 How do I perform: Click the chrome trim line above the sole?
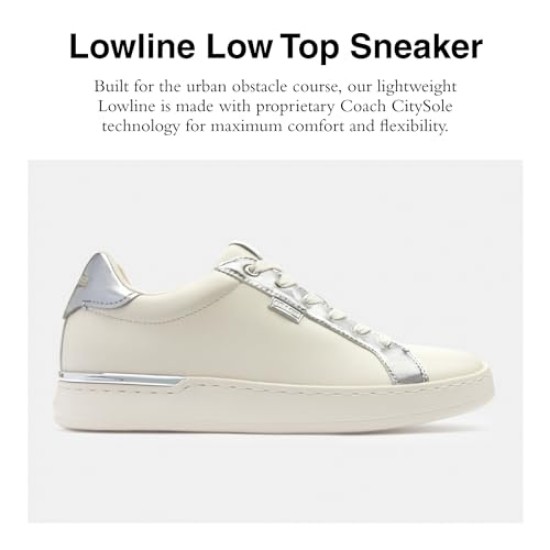click(x=121, y=378)
